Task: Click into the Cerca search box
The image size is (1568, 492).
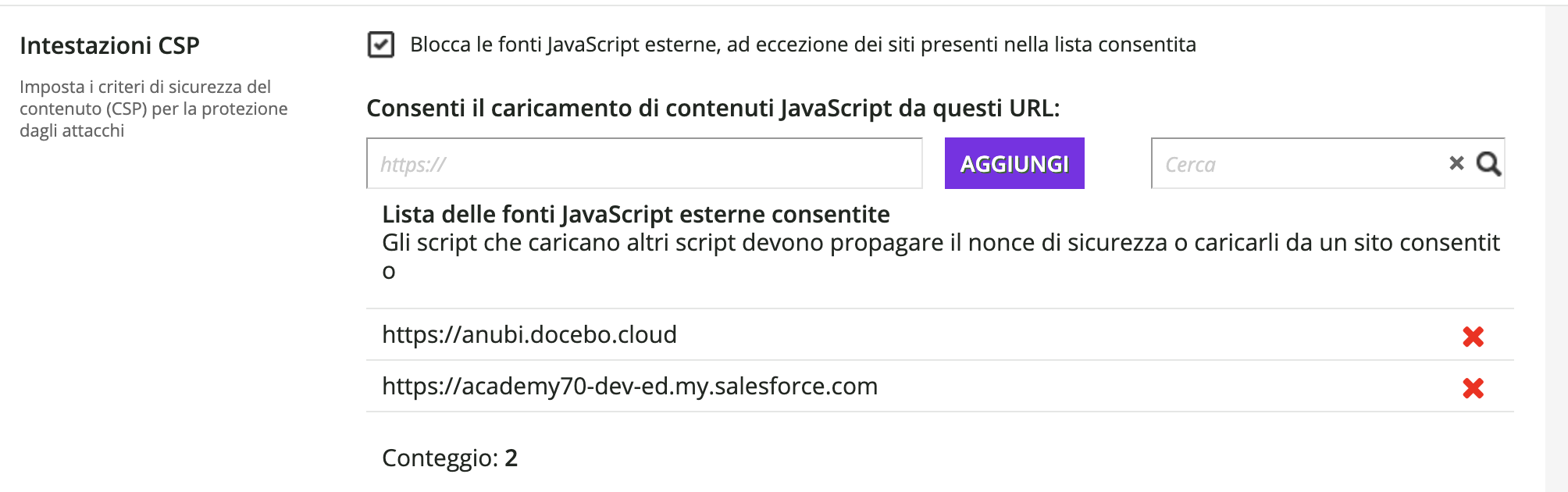Action: coord(1296,164)
